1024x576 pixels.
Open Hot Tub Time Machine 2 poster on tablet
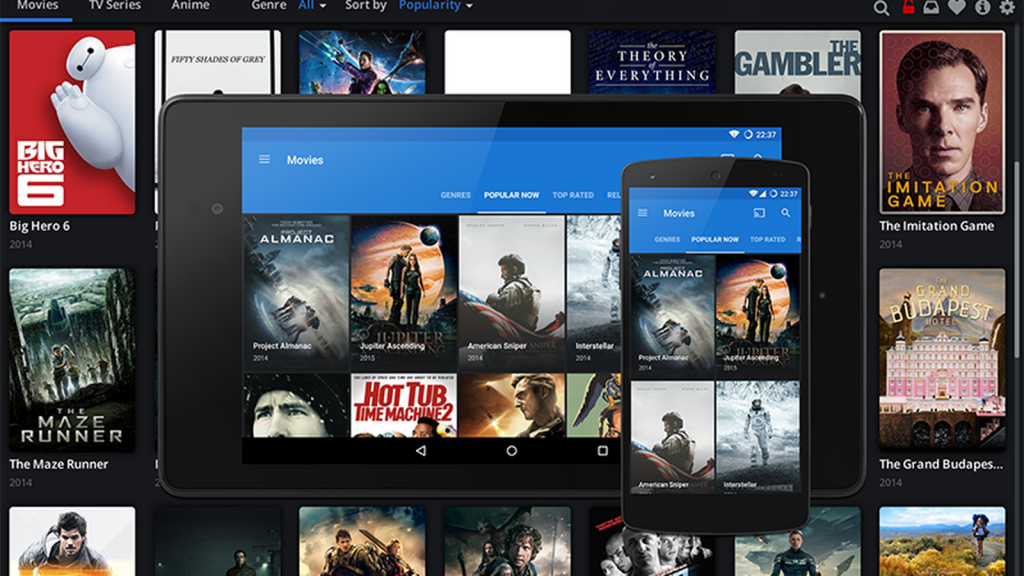tap(404, 406)
